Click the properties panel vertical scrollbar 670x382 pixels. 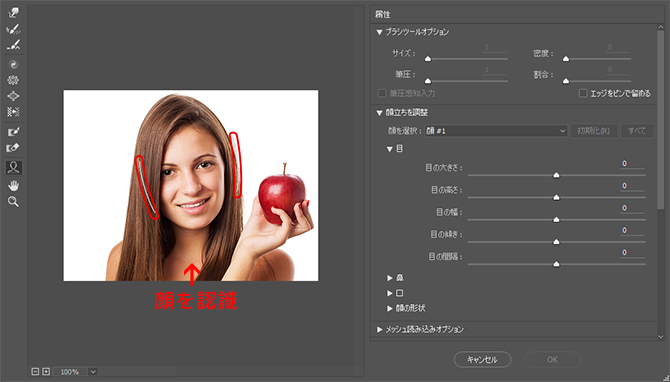click(661, 120)
